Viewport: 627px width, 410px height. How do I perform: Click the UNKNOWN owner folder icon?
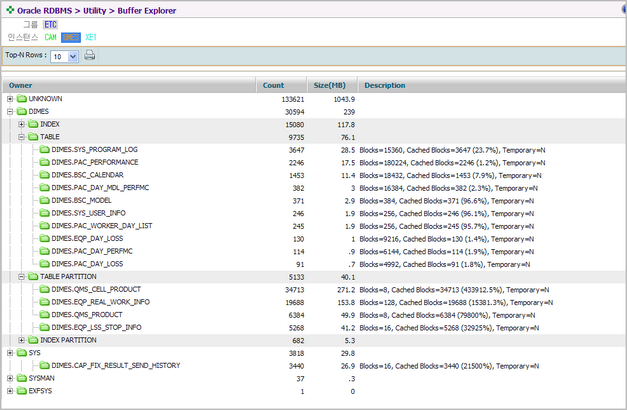coord(22,99)
